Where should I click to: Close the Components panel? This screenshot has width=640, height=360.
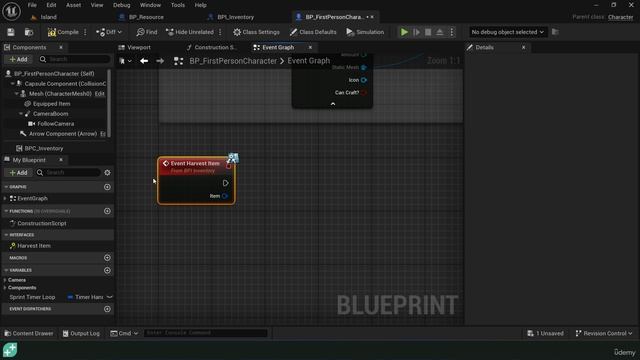tap(61, 47)
